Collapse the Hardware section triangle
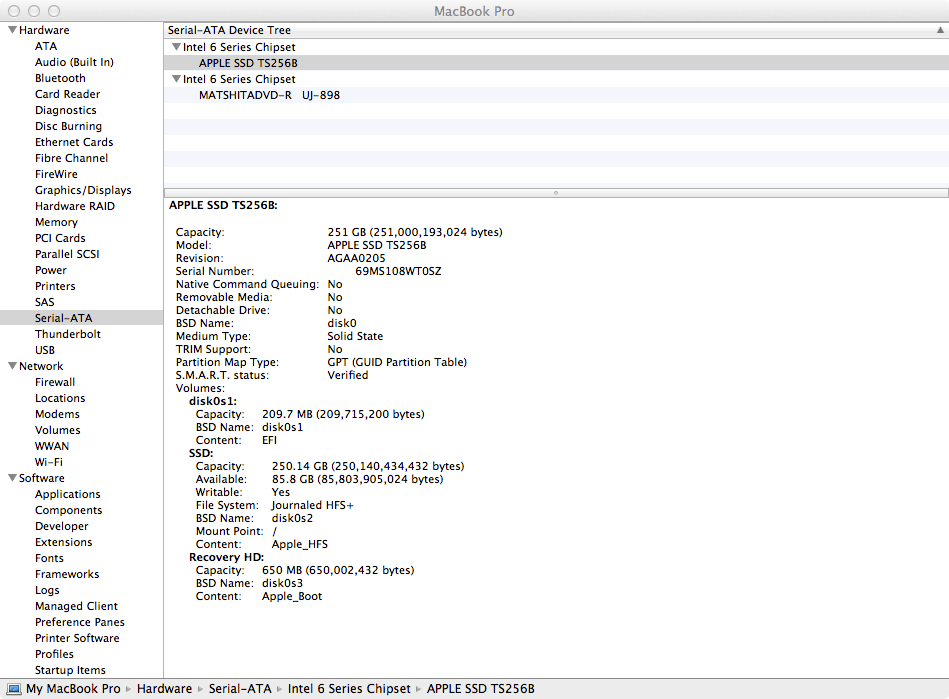Image resolution: width=949 pixels, height=699 pixels. 11,30
